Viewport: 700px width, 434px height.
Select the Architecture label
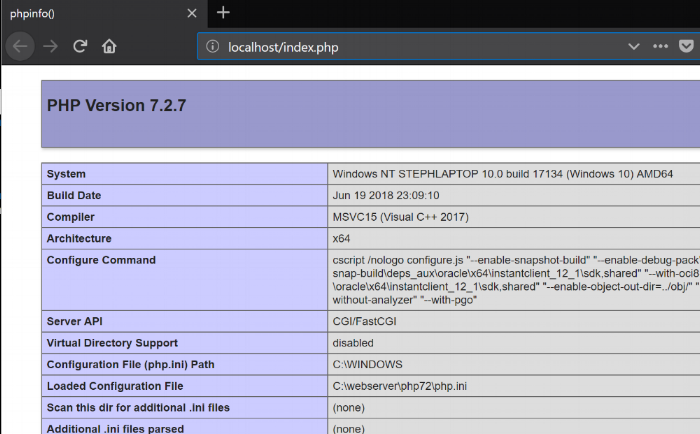79,238
